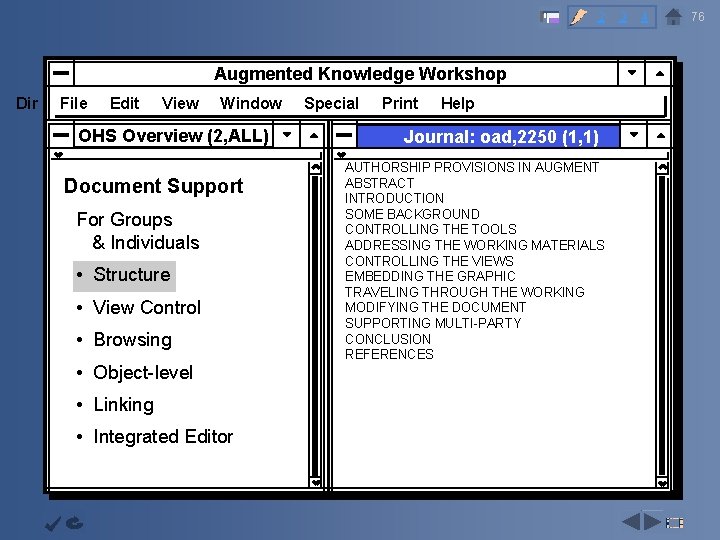Click the 'OHS Overview (2,ALL)' title
Viewport: 720px width, 540px height.
174,136
